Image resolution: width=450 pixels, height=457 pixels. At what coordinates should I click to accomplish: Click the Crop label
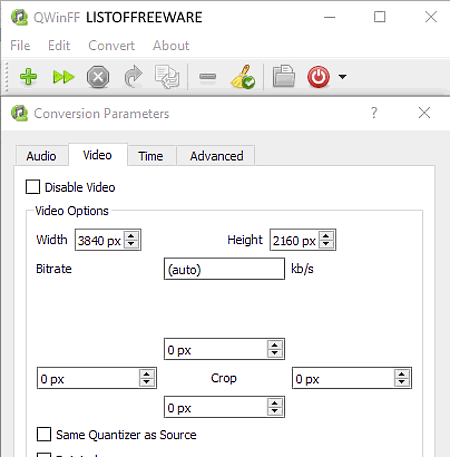tap(224, 378)
